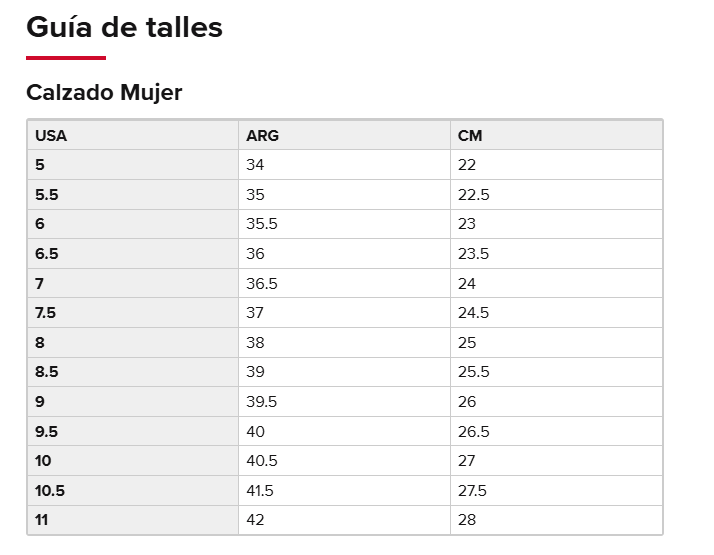Select USA size 8.5 cell
The width and height of the screenshot is (714, 555).
click(133, 372)
